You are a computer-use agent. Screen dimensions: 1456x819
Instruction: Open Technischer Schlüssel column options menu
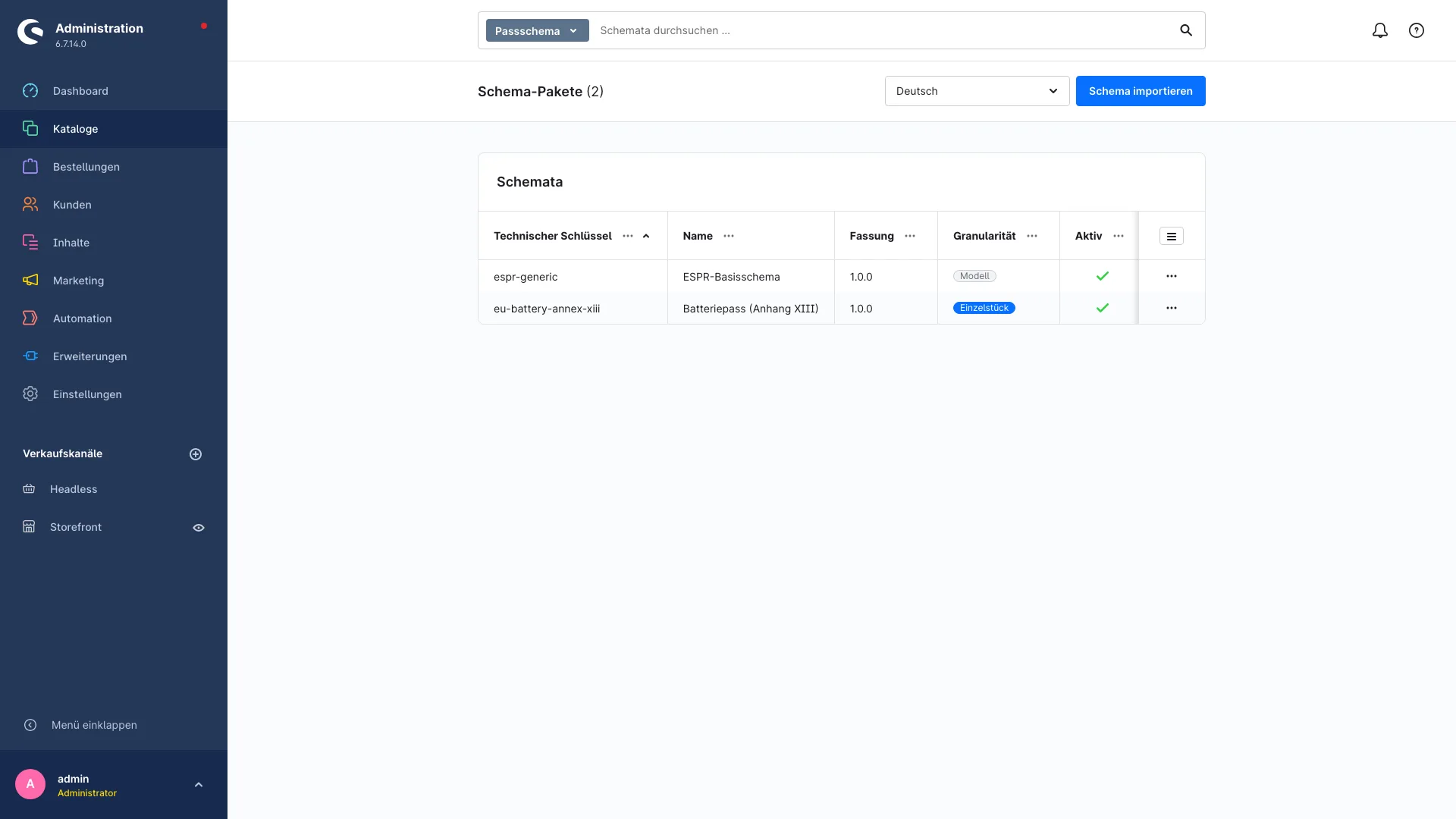628,237
